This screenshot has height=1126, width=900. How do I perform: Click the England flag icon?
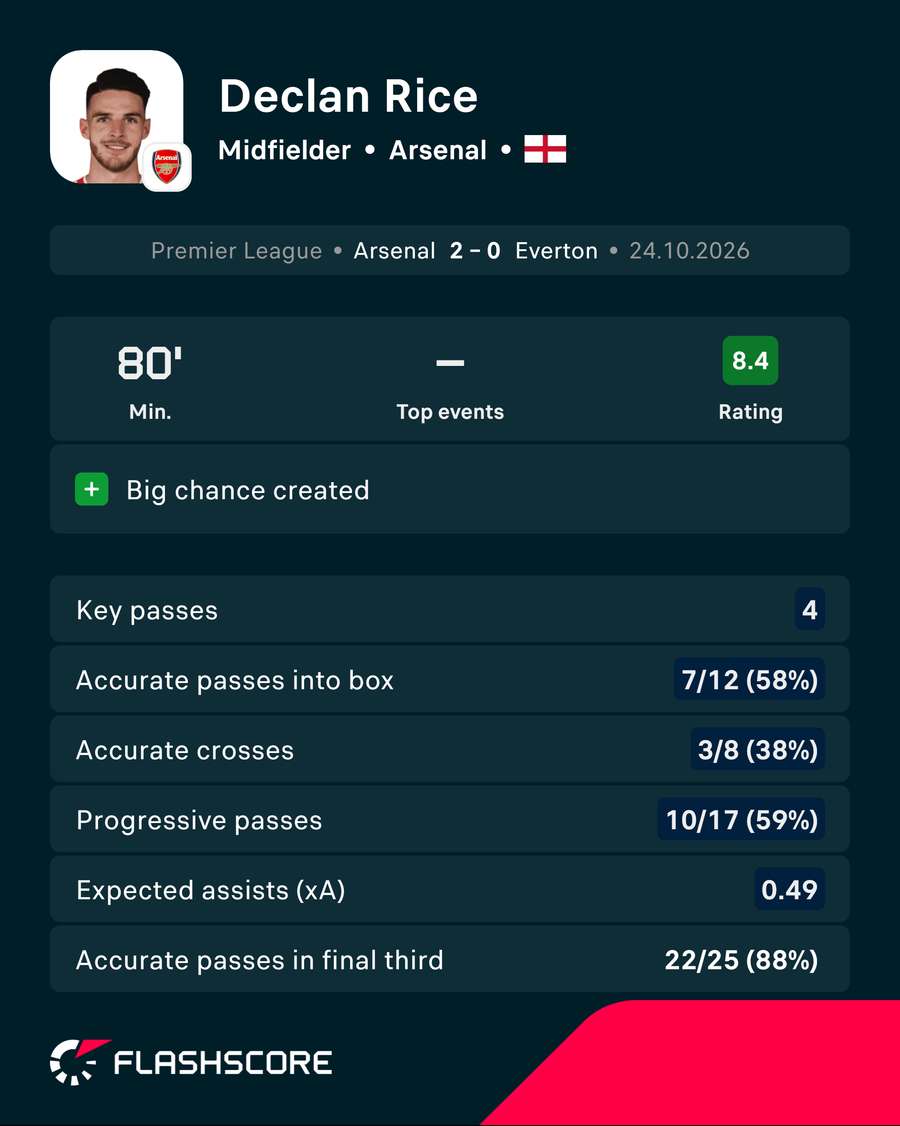pyautogui.click(x=545, y=149)
